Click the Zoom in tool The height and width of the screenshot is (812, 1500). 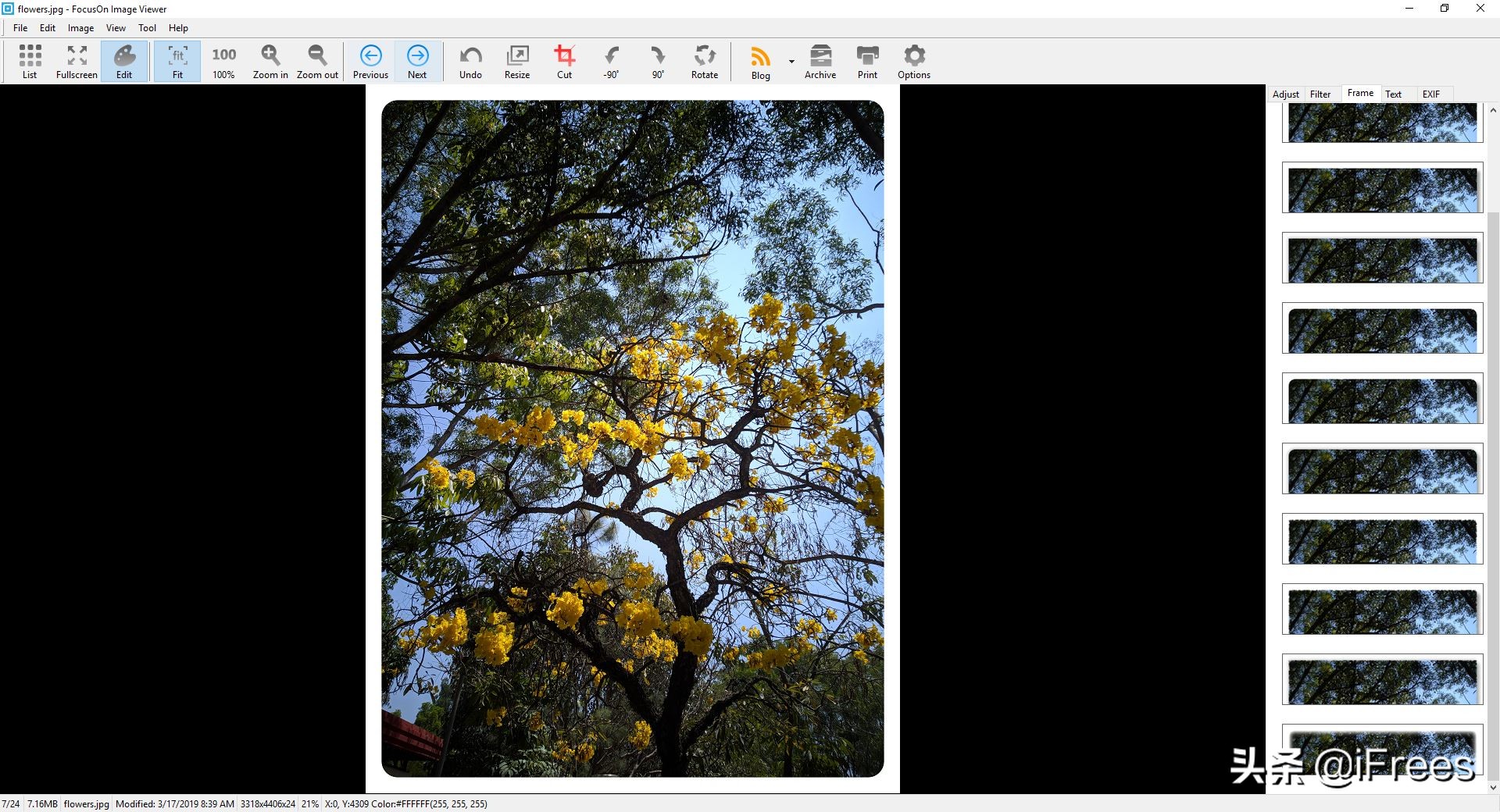270,62
